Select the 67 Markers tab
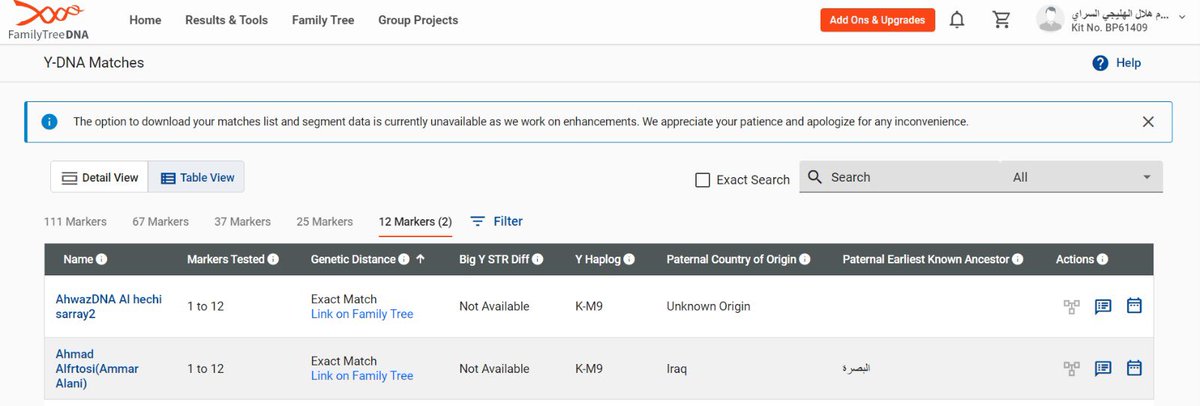This screenshot has height=406, width=1200. [160, 221]
